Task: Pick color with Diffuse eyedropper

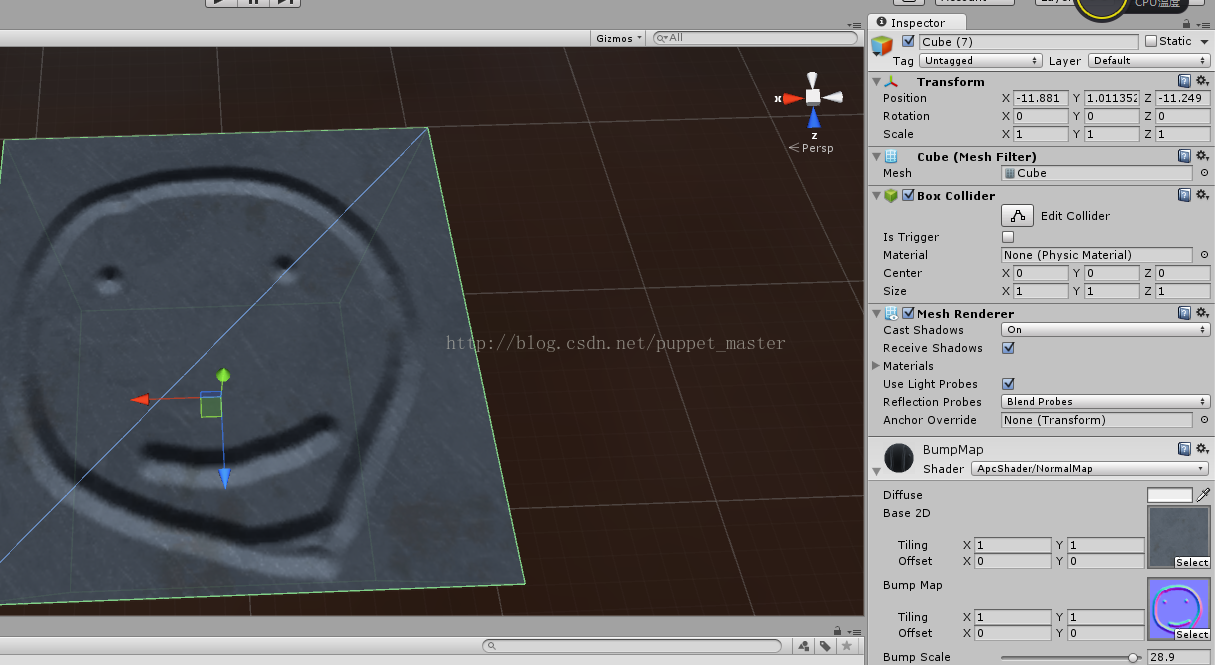Action: click(1203, 495)
